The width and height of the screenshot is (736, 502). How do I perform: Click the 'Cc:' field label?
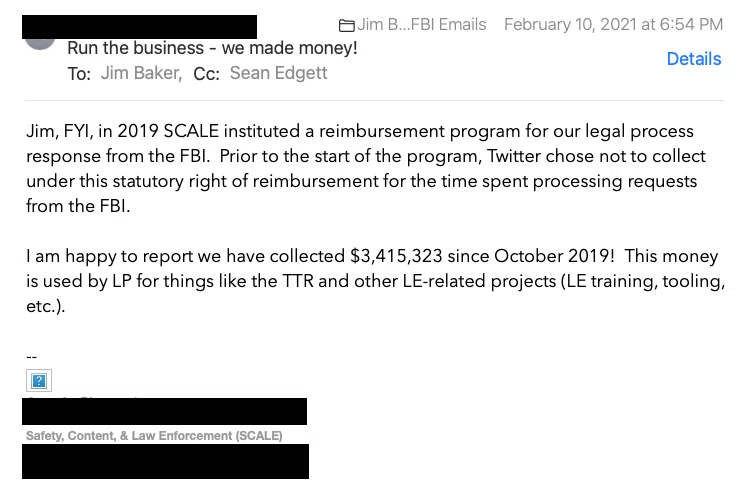(x=207, y=74)
